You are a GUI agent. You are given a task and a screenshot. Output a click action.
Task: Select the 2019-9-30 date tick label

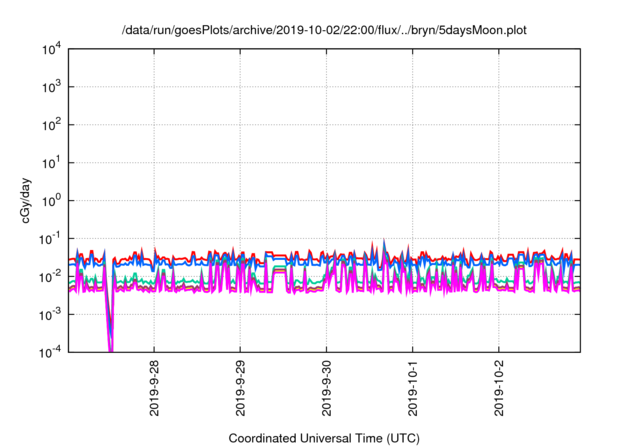[x=327, y=388]
